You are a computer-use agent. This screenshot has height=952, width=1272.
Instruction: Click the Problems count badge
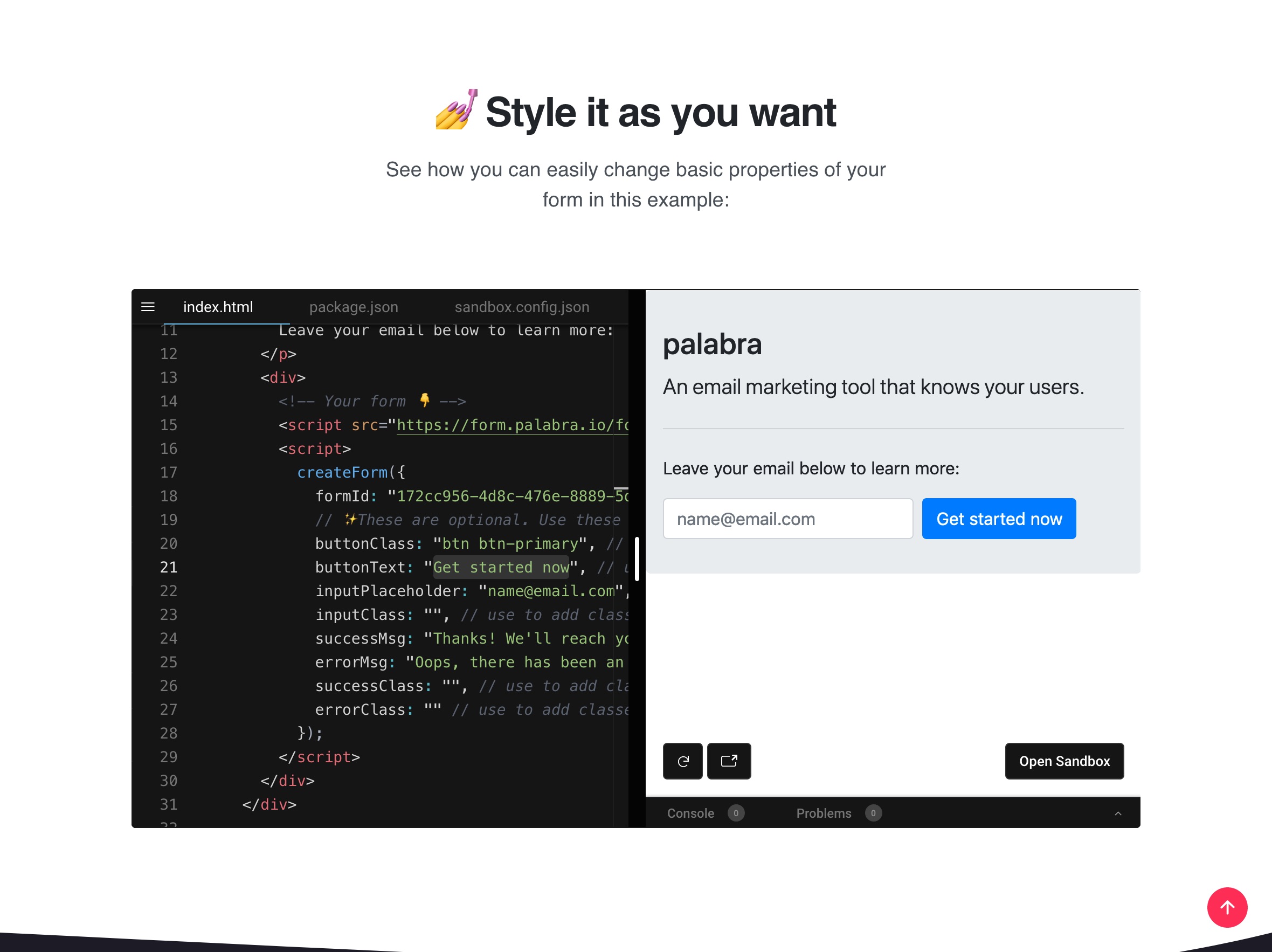pos(873,813)
